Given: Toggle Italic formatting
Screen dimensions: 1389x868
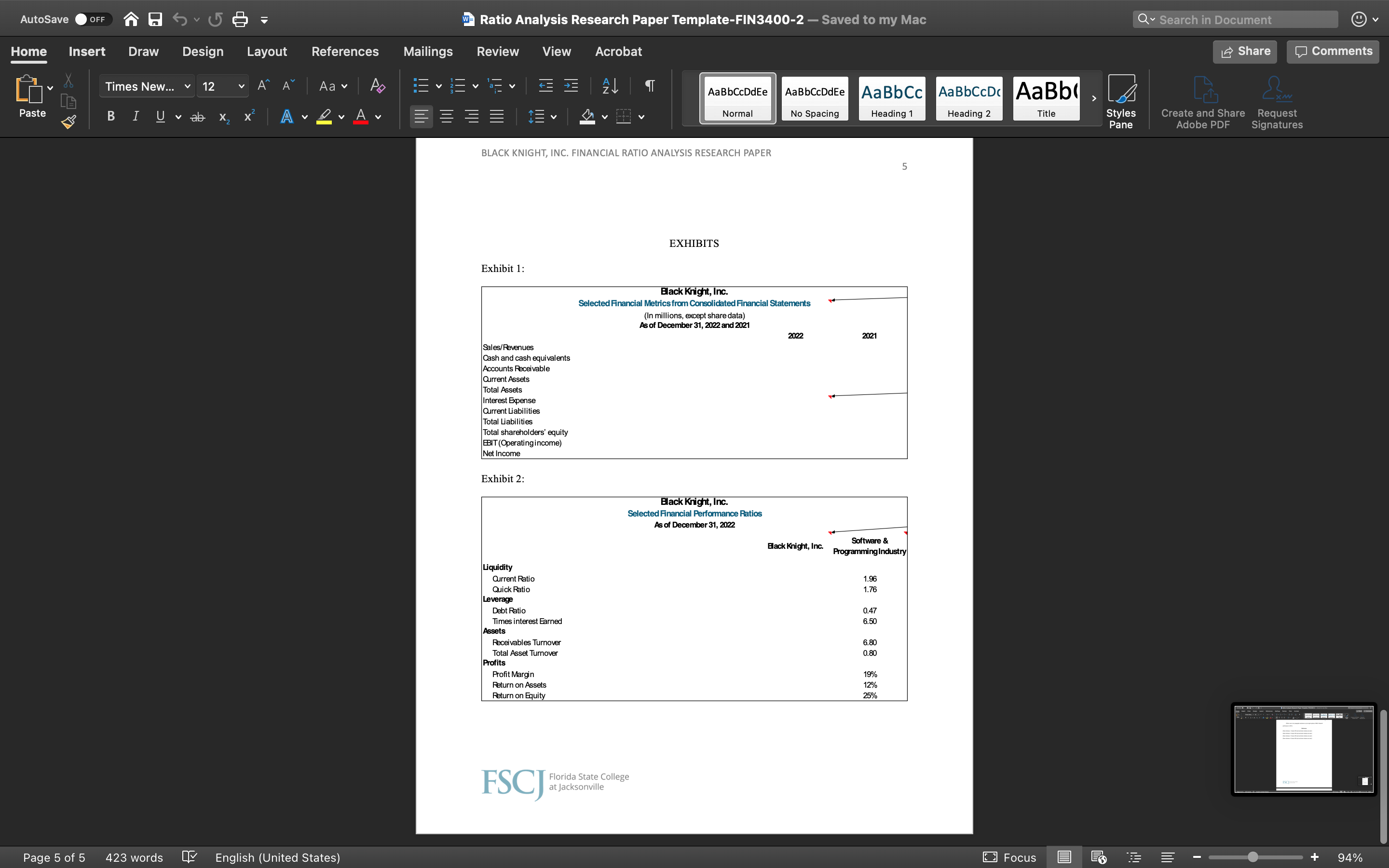Looking at the screenshot, I should (136, 117).
